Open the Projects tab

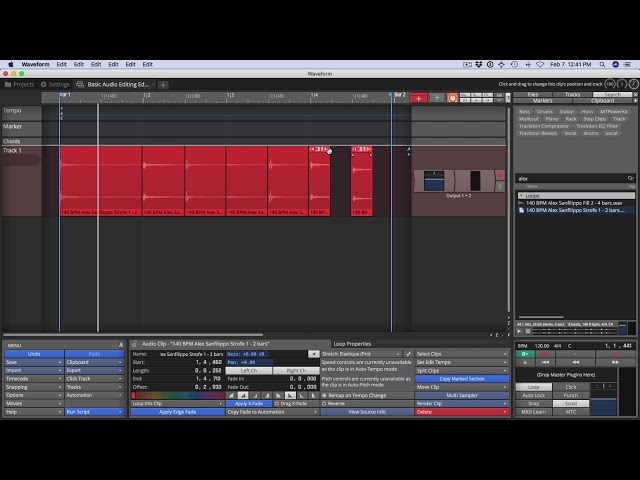tap(19, 84)
